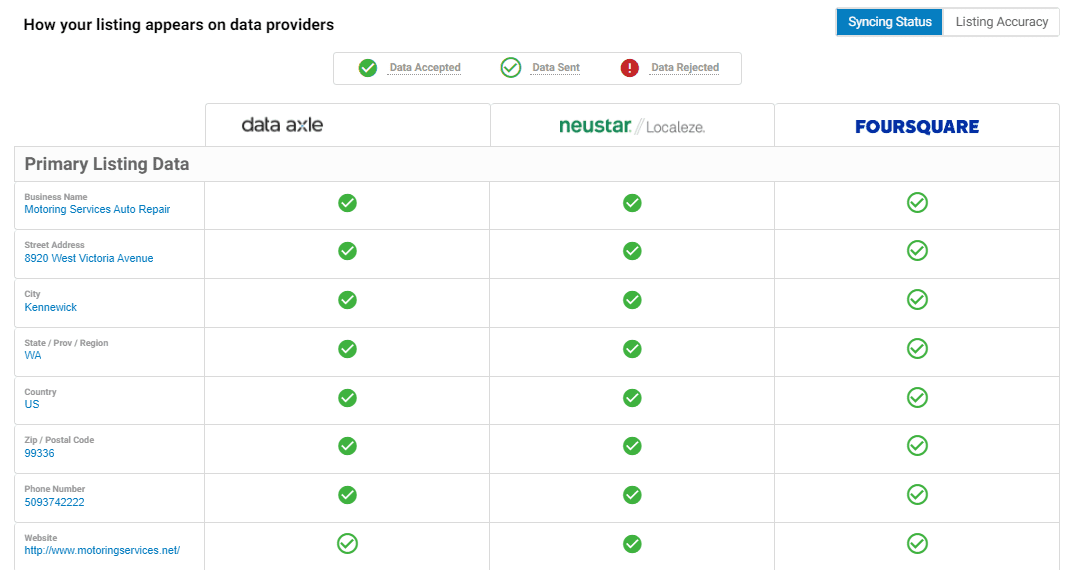1073x570 pixels.
Task: Click the red Data Rejected legend icon
Action: point(630,68)
